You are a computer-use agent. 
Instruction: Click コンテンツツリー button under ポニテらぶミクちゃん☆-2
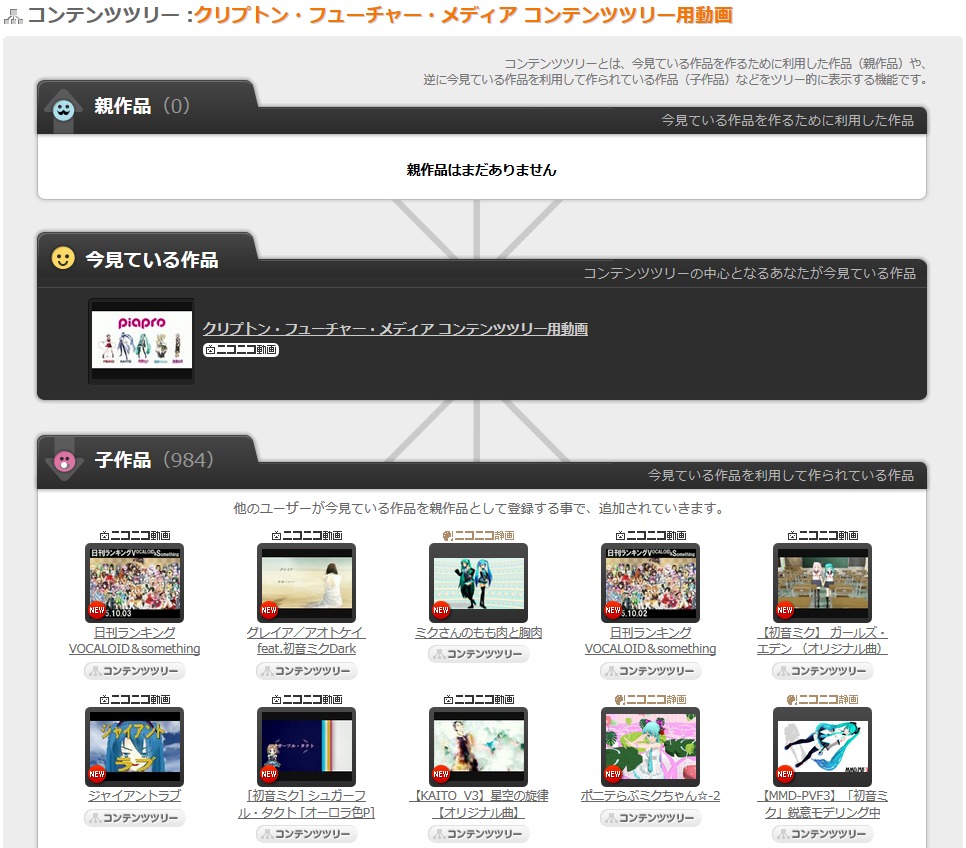pyautogui.click(x=650, y=818)
